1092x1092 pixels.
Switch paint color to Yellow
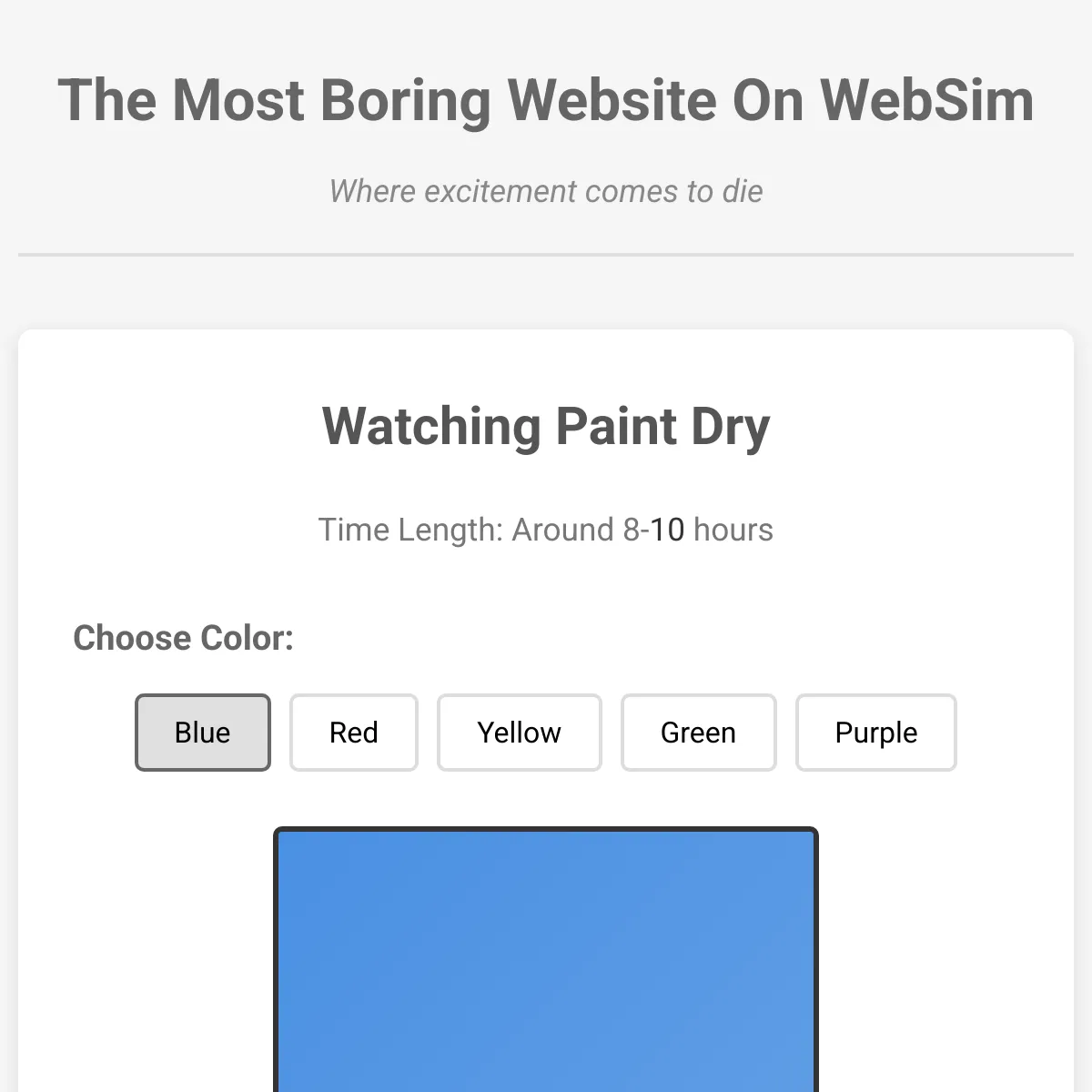(x=520, y=733)
